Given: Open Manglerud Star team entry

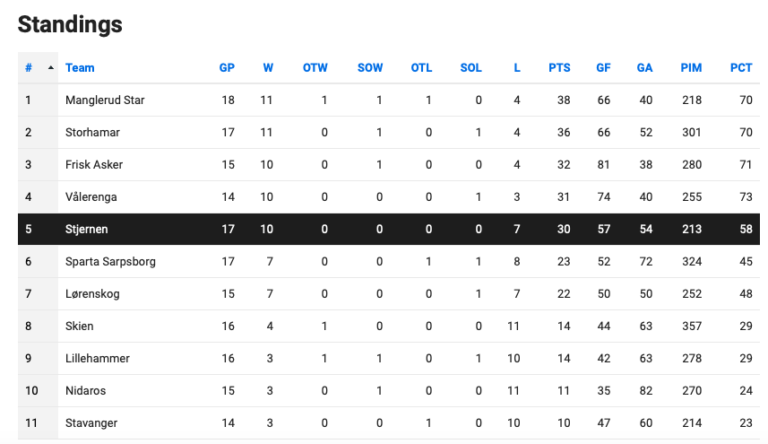Looking at the screenshot, I should [x=105, y=100].
